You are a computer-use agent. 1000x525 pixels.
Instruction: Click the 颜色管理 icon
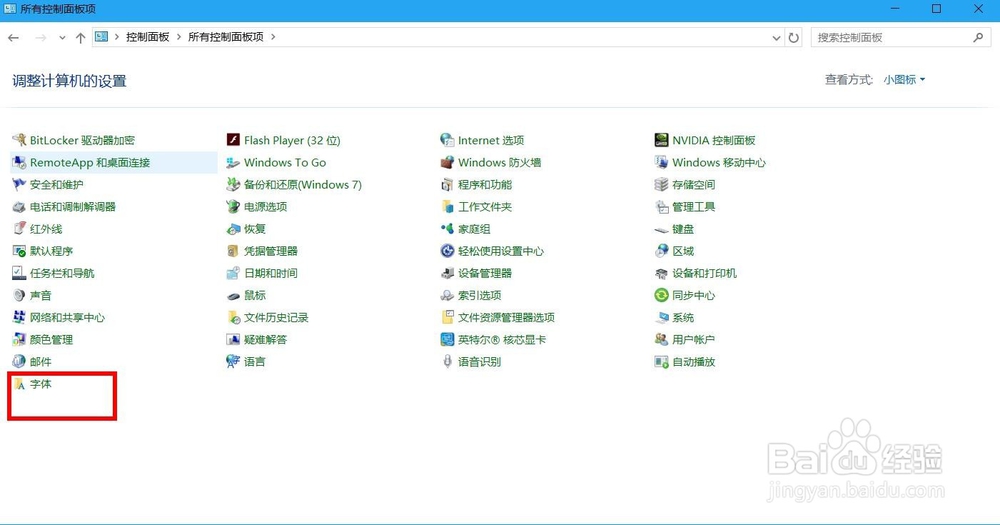click(x=19, y=339)
